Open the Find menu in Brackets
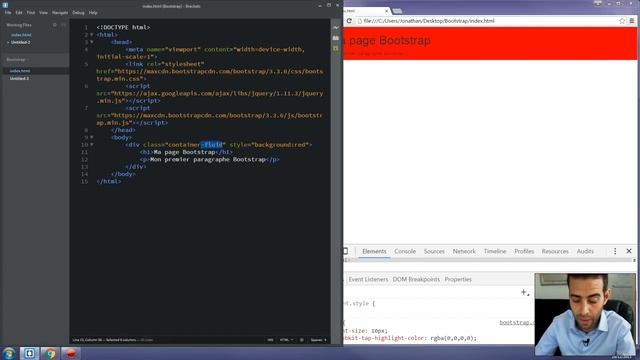 [31, 13]
